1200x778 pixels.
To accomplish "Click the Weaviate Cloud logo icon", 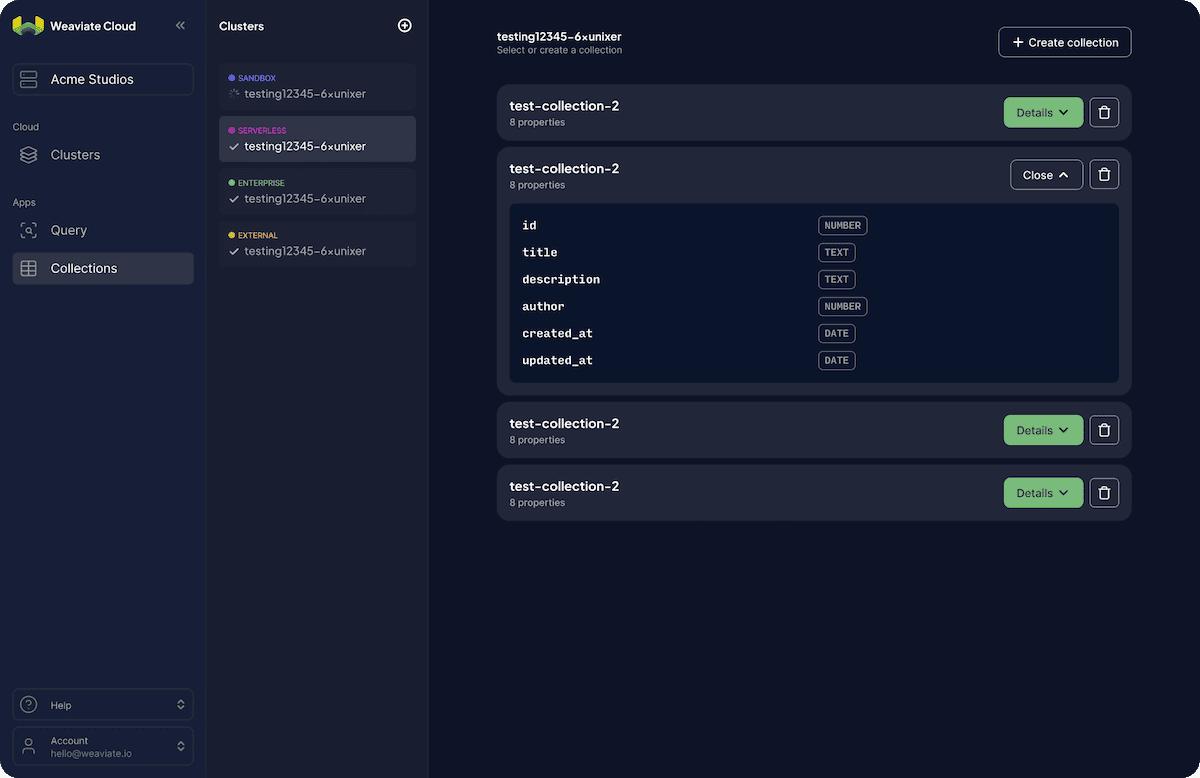I will (x=26, y=25).
